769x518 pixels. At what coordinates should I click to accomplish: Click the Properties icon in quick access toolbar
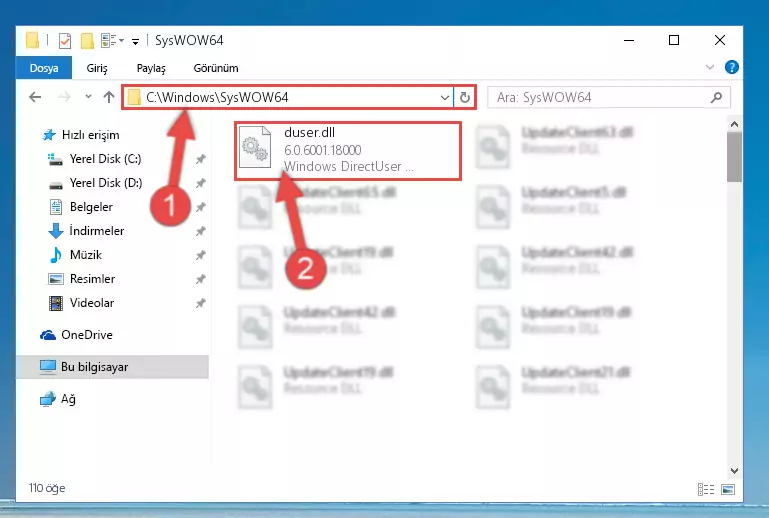point(65,41)
